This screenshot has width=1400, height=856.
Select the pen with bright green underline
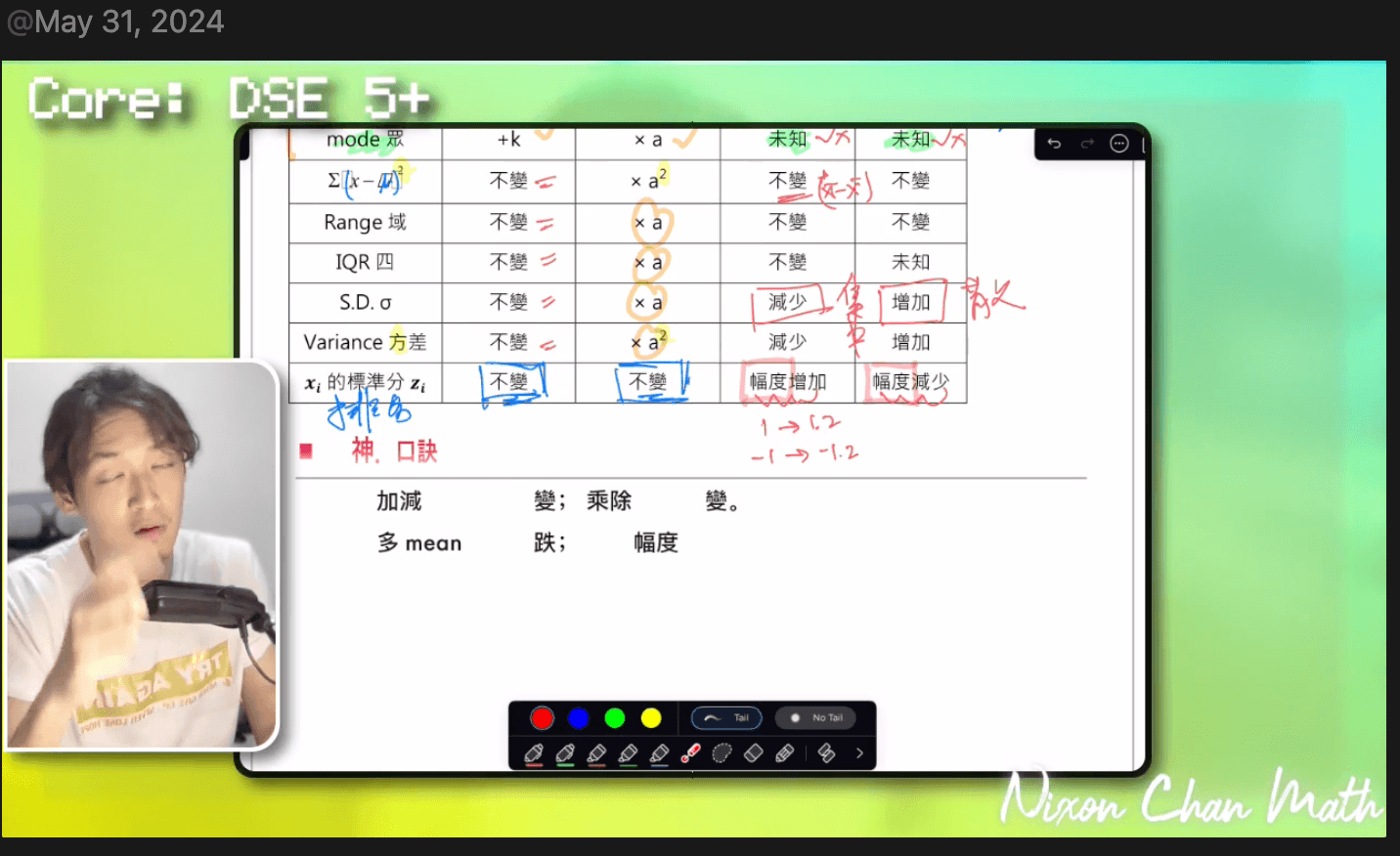coord(565,754)
